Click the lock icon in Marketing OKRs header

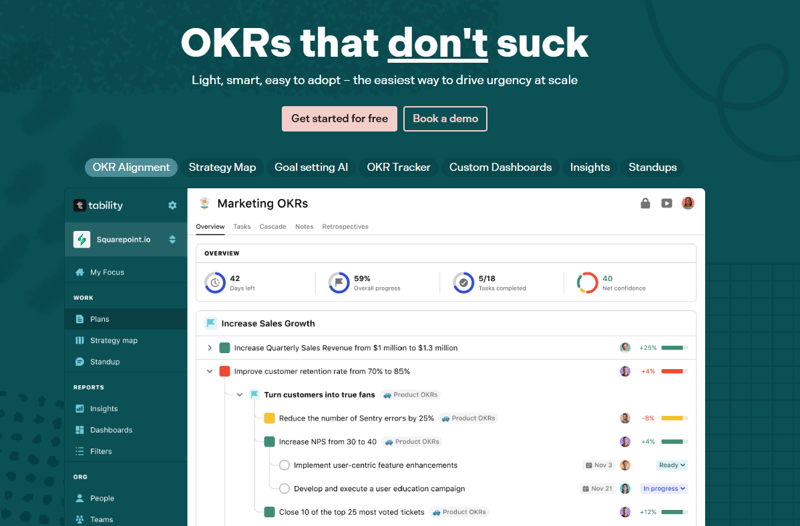tap(646, 203)
